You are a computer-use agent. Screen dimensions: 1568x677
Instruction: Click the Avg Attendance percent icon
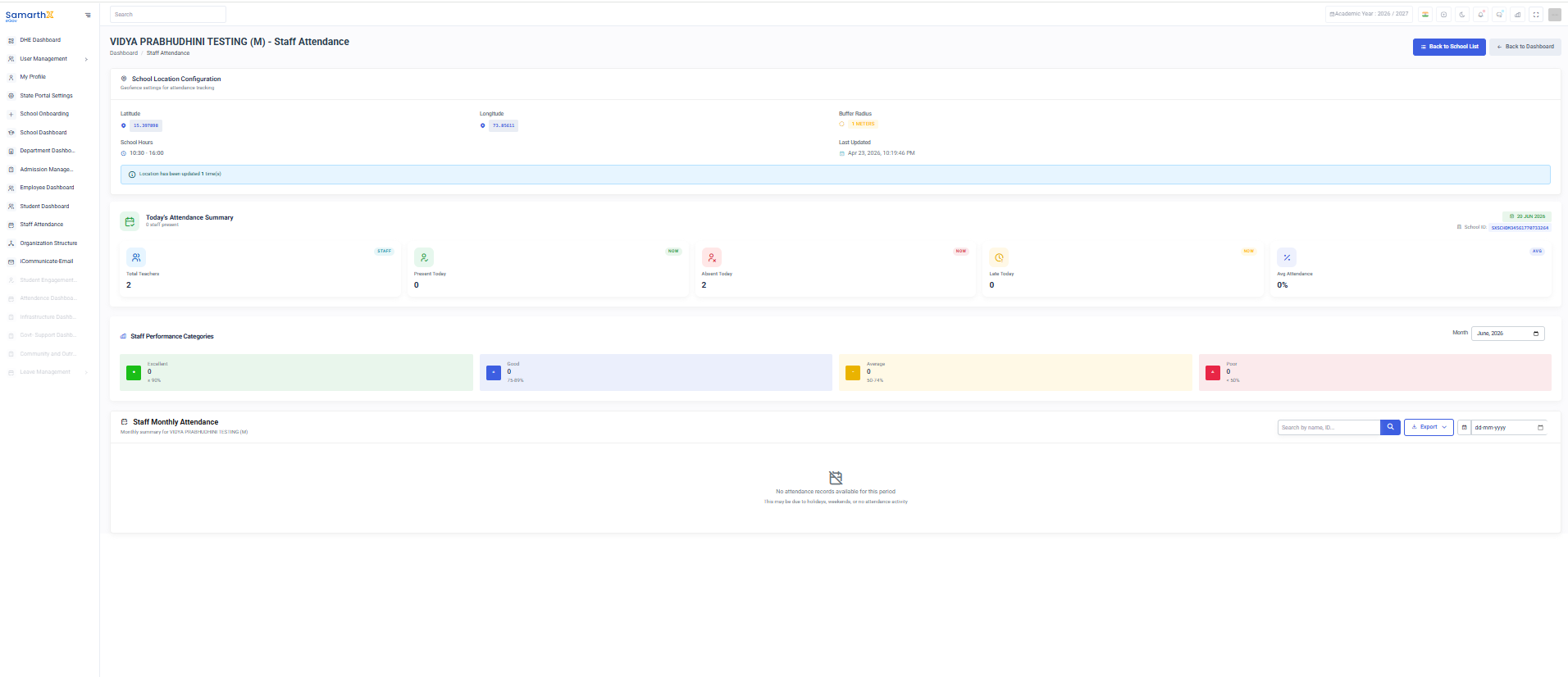[1287, 257]
